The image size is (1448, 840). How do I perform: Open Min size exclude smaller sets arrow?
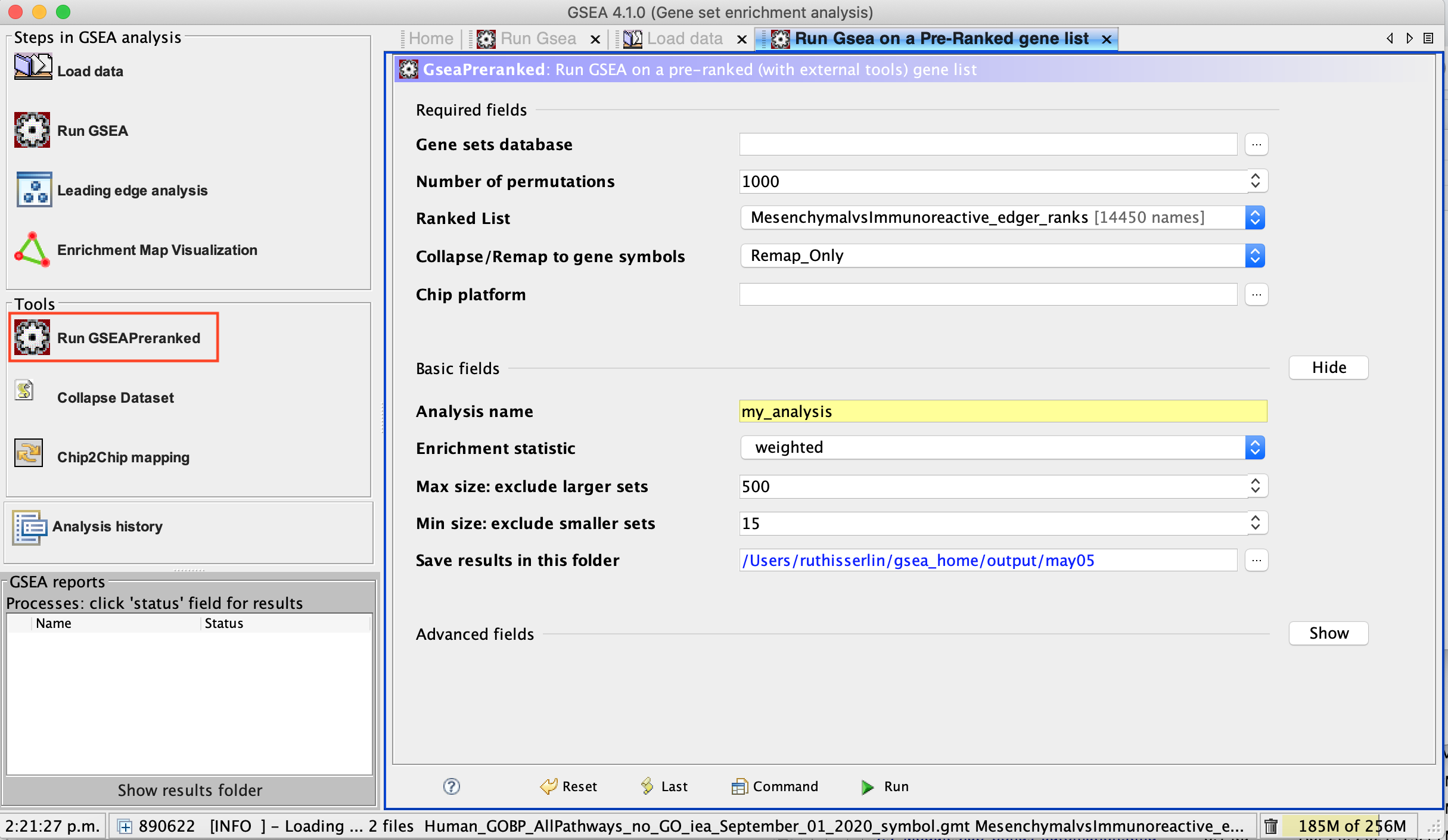[x=1256, y=523]
